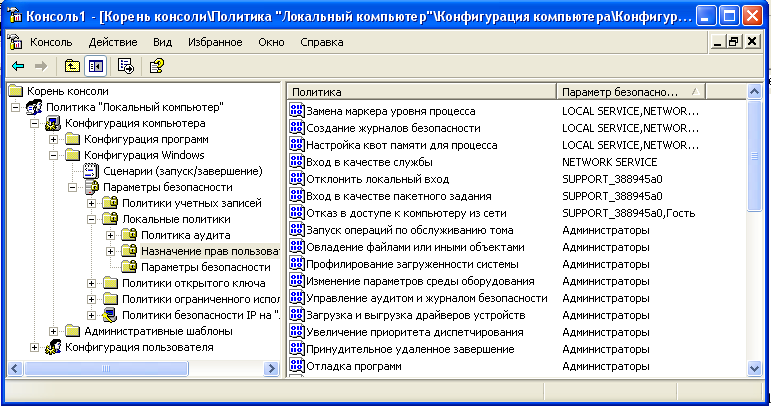Click the Политики безопасности IP icon
The height and width of the screenshot is (406, 771).
[x=110, y=315]
